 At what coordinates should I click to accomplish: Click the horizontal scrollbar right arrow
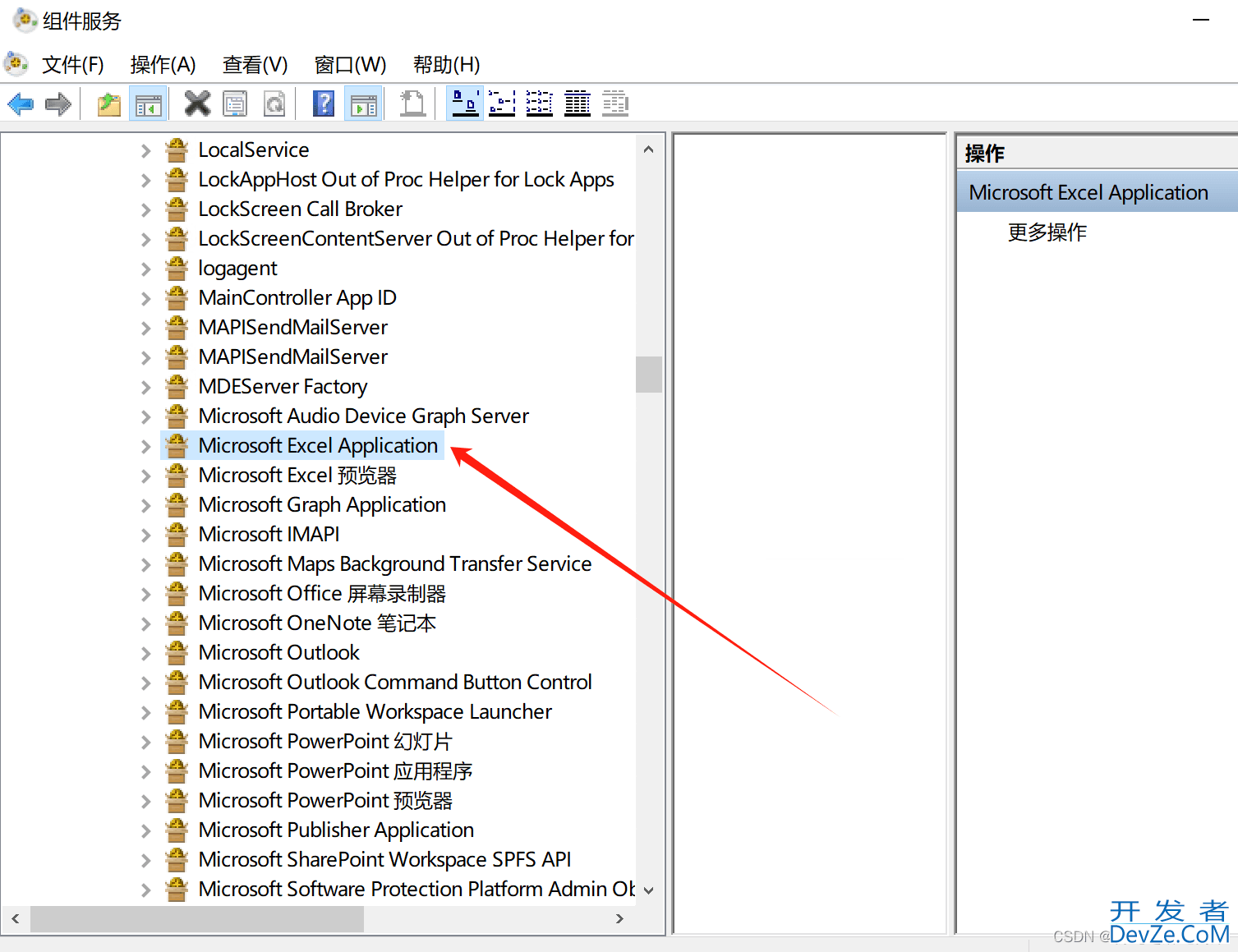[619, 918]
